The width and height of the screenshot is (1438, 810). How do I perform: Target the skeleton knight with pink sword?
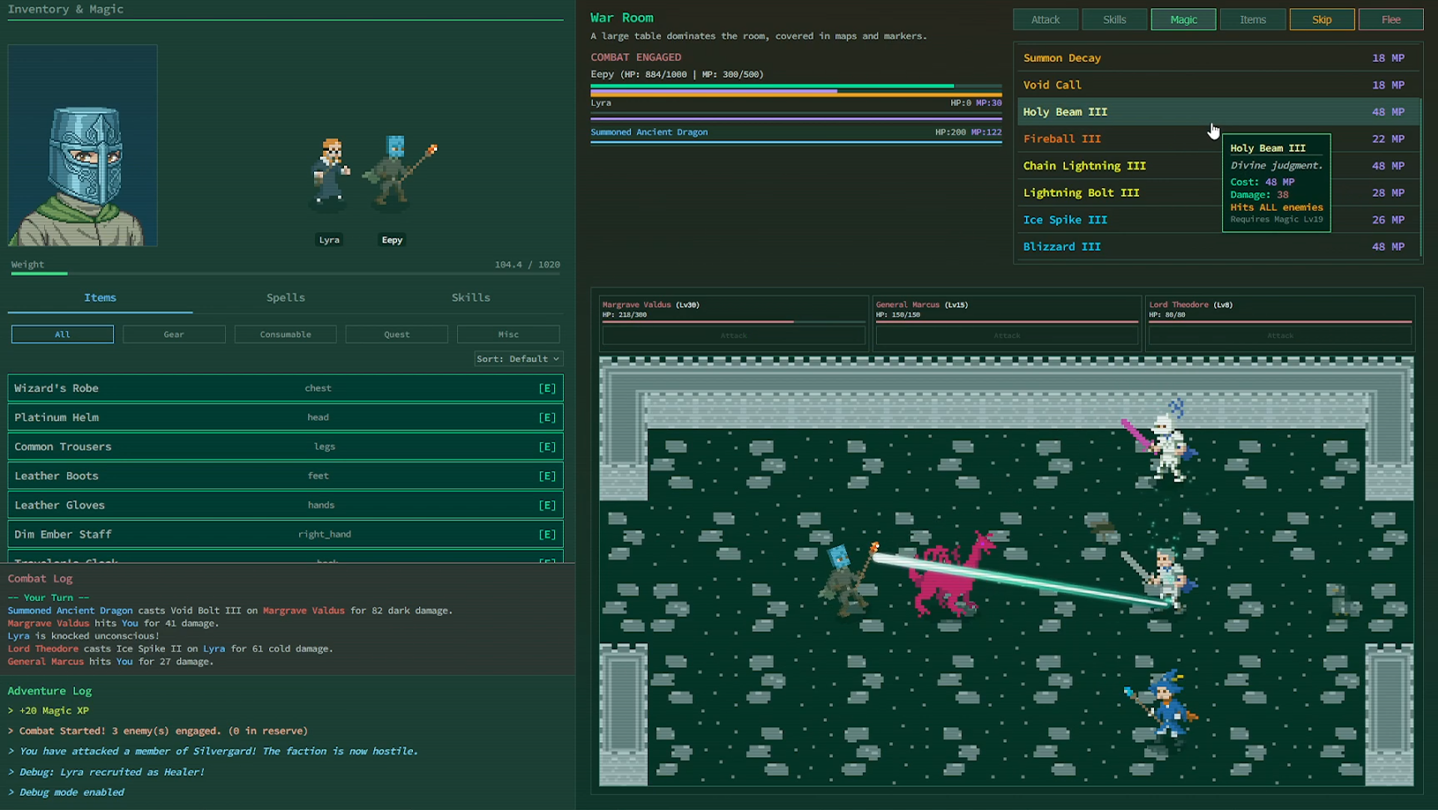click(1163, 446)
